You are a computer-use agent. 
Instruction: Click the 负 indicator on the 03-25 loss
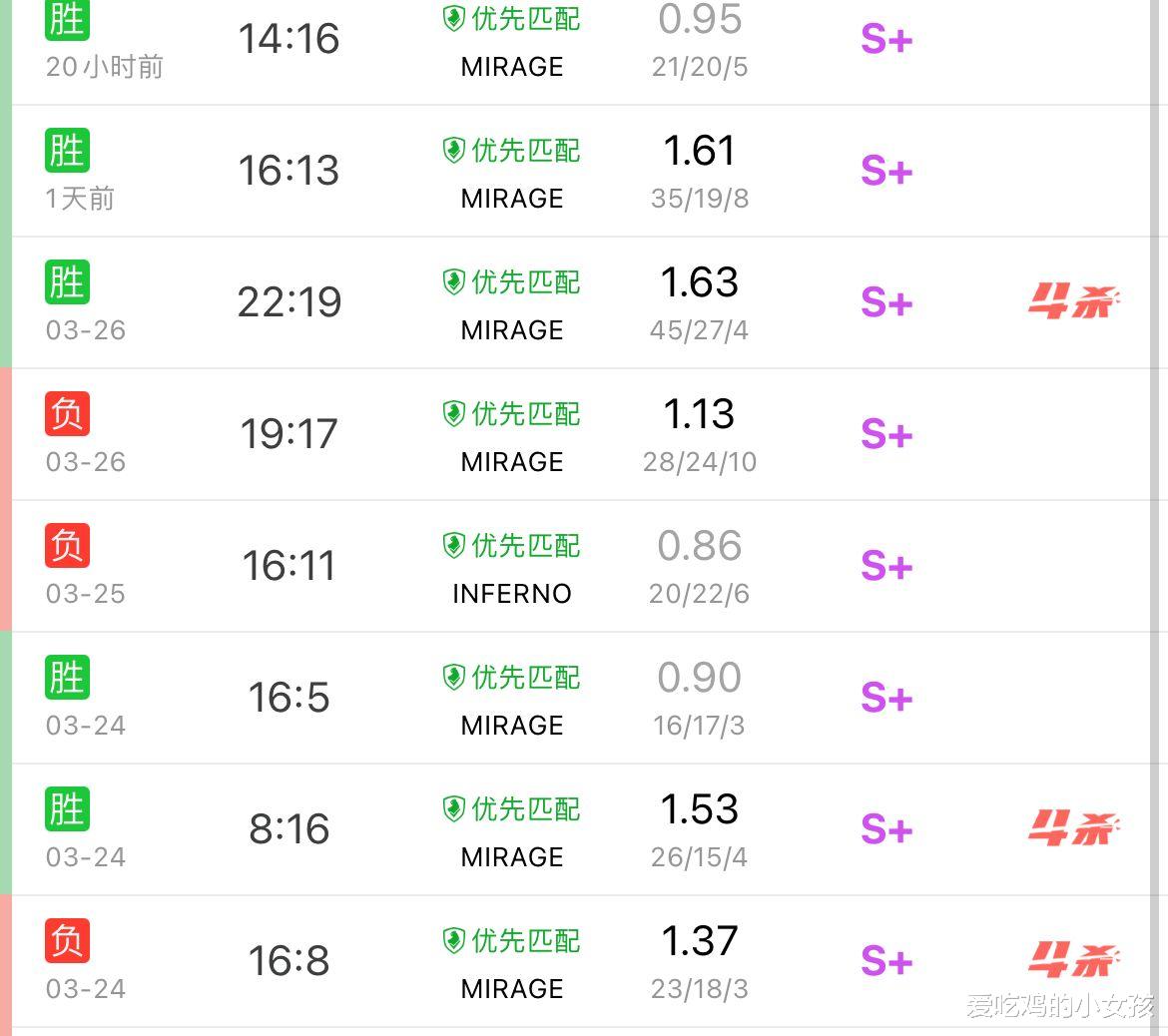(x=66, y=546)
